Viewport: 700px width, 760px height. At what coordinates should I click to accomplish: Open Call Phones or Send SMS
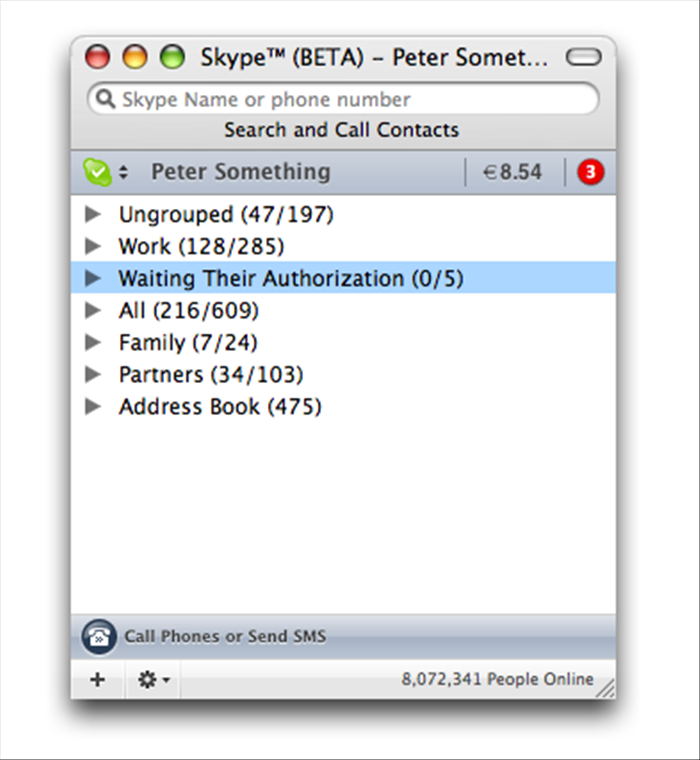225,636
